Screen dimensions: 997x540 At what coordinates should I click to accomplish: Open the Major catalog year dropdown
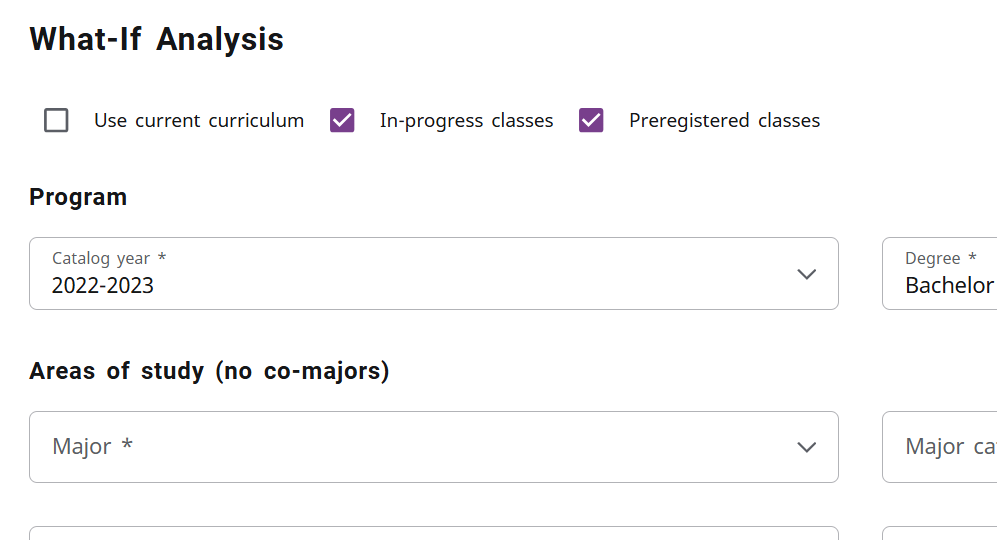(x=940, y=447)
